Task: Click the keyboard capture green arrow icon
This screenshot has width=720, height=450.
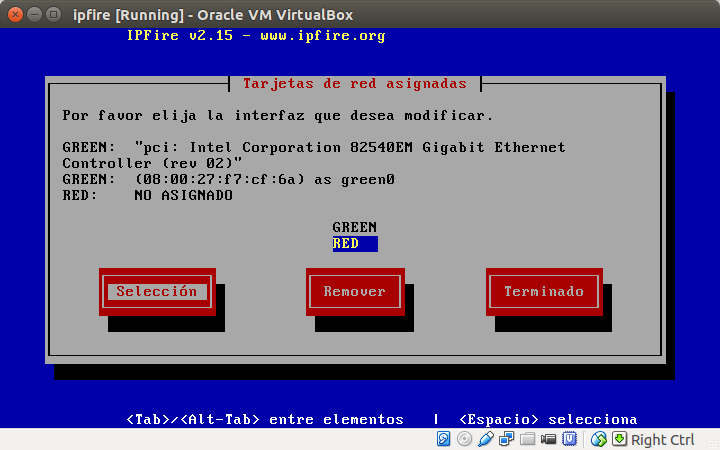Action: click(619, 439)
